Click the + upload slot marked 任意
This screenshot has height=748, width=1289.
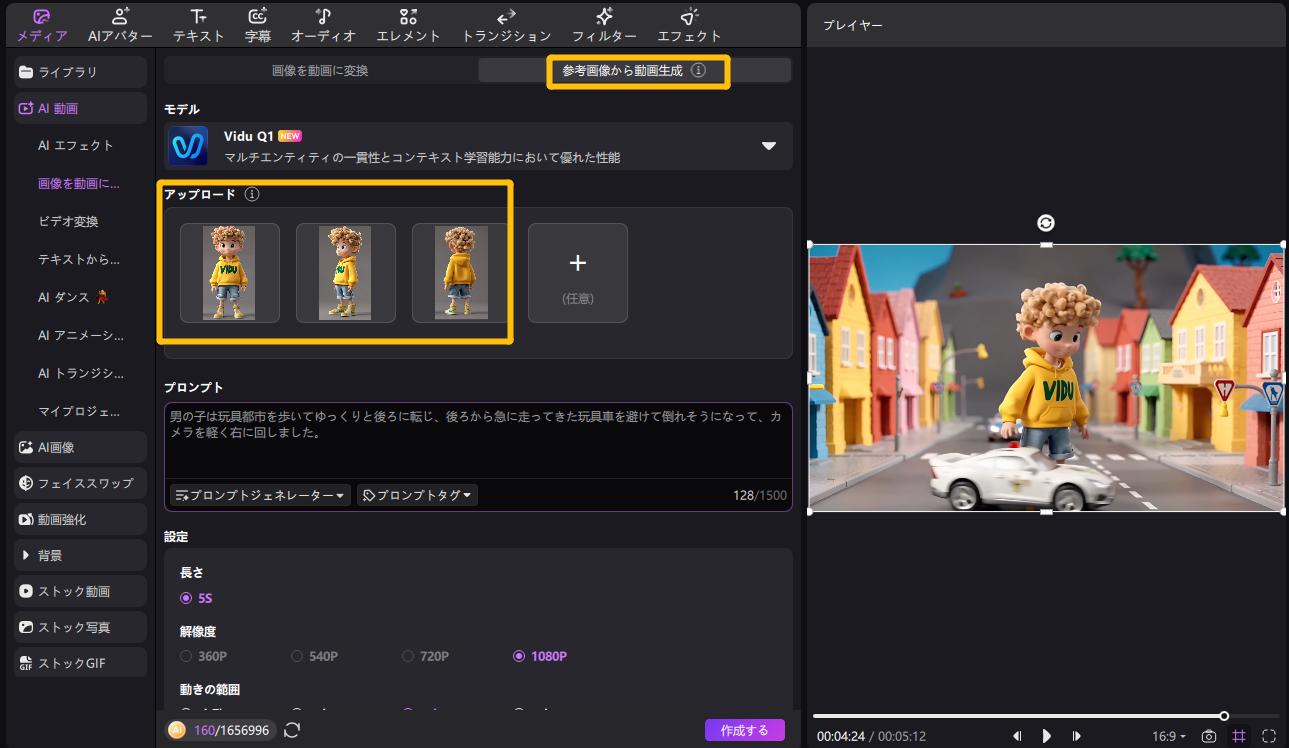pos(577,272)
